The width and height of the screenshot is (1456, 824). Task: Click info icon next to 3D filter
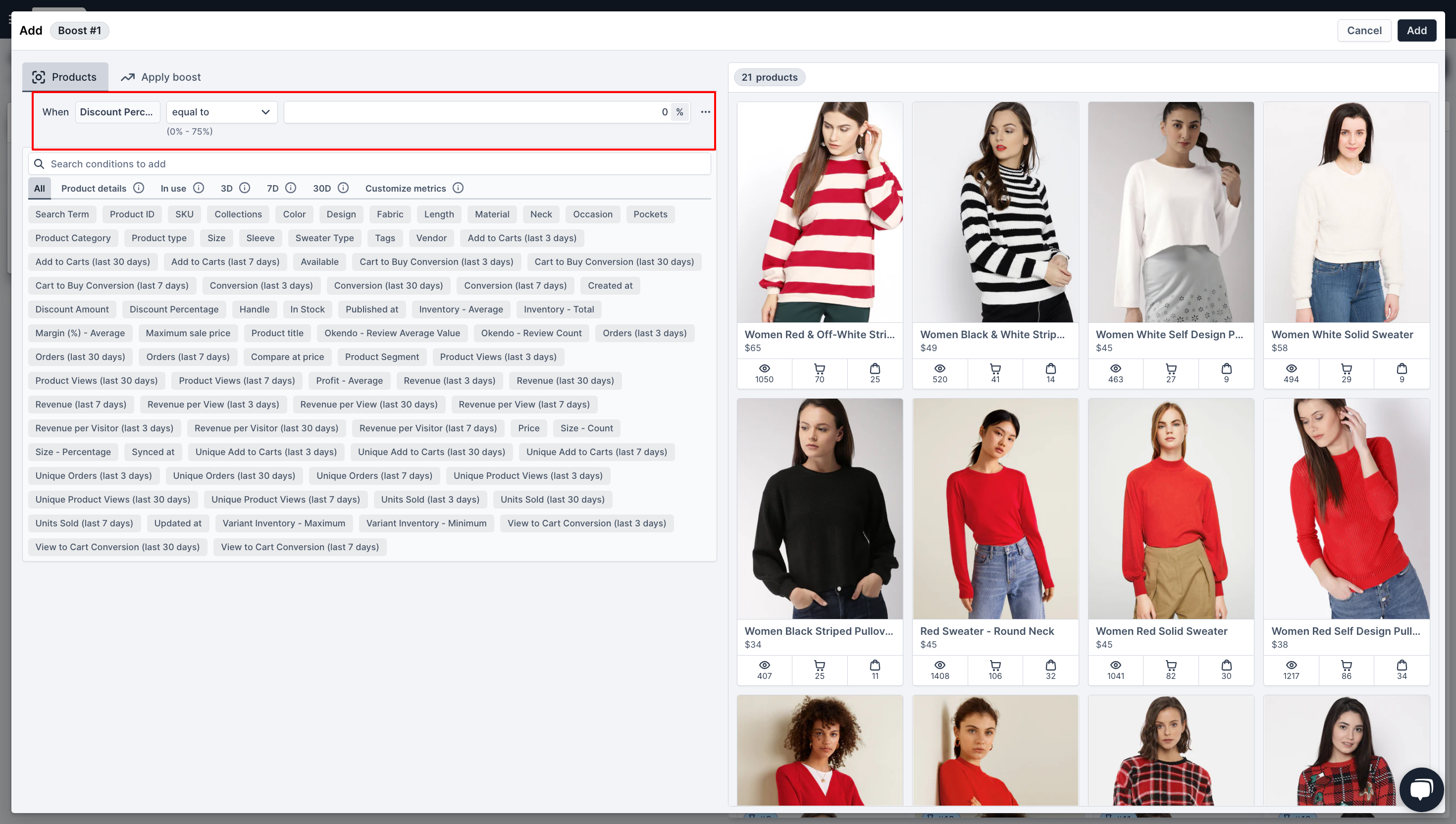tap(245, 188)
